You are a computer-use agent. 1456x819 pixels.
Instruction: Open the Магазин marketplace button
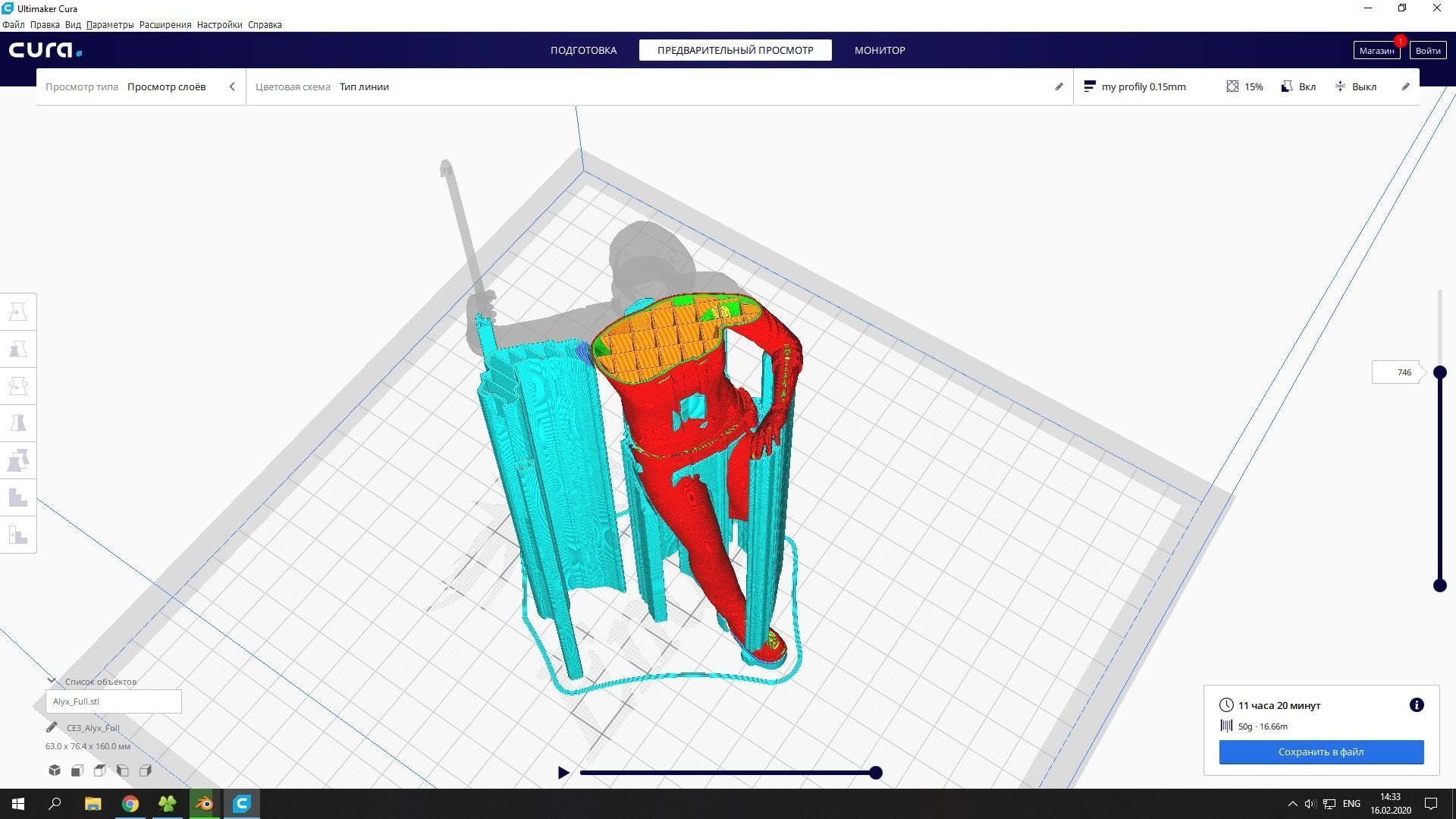1376,50
